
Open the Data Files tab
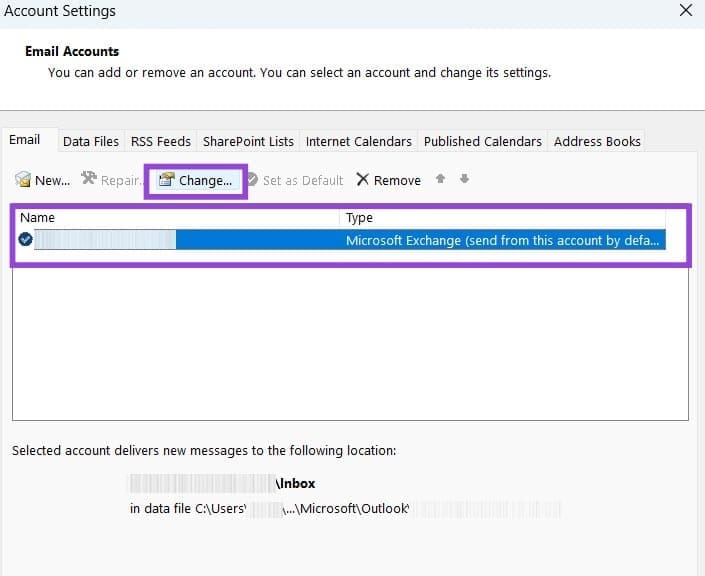[91, 141]
